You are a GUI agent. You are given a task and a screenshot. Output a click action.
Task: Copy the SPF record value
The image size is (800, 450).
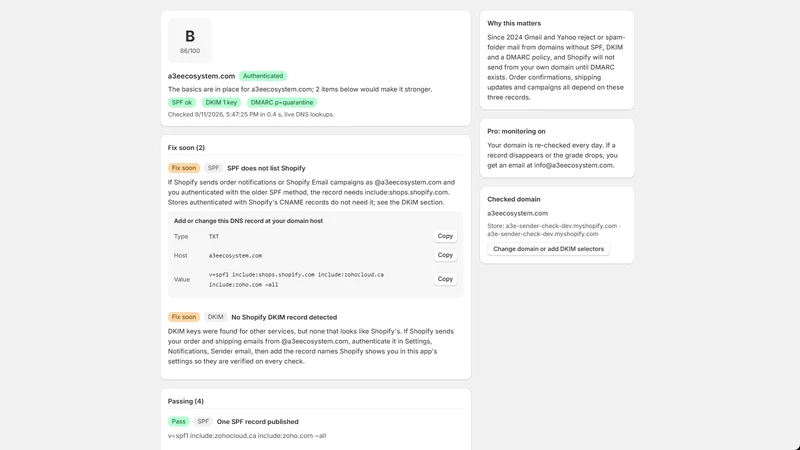pos(445,279)
